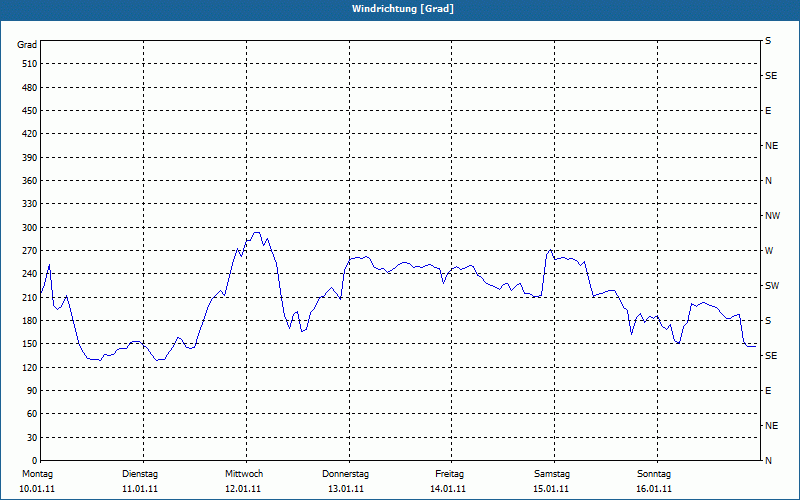Click the date 15.01.11
Image resolution: width=800 pixels, height=500 pixels.
(x=551, y=489)
